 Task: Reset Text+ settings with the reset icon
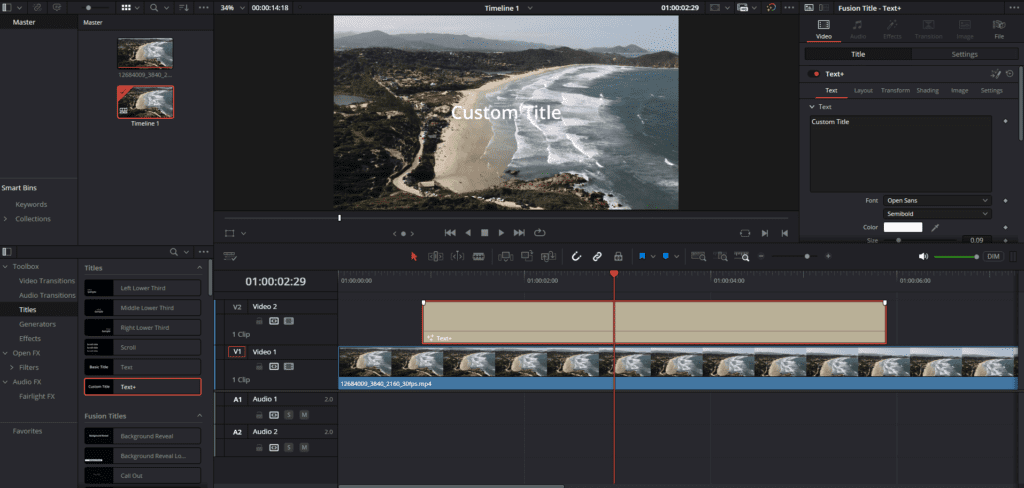[1009, 74]
